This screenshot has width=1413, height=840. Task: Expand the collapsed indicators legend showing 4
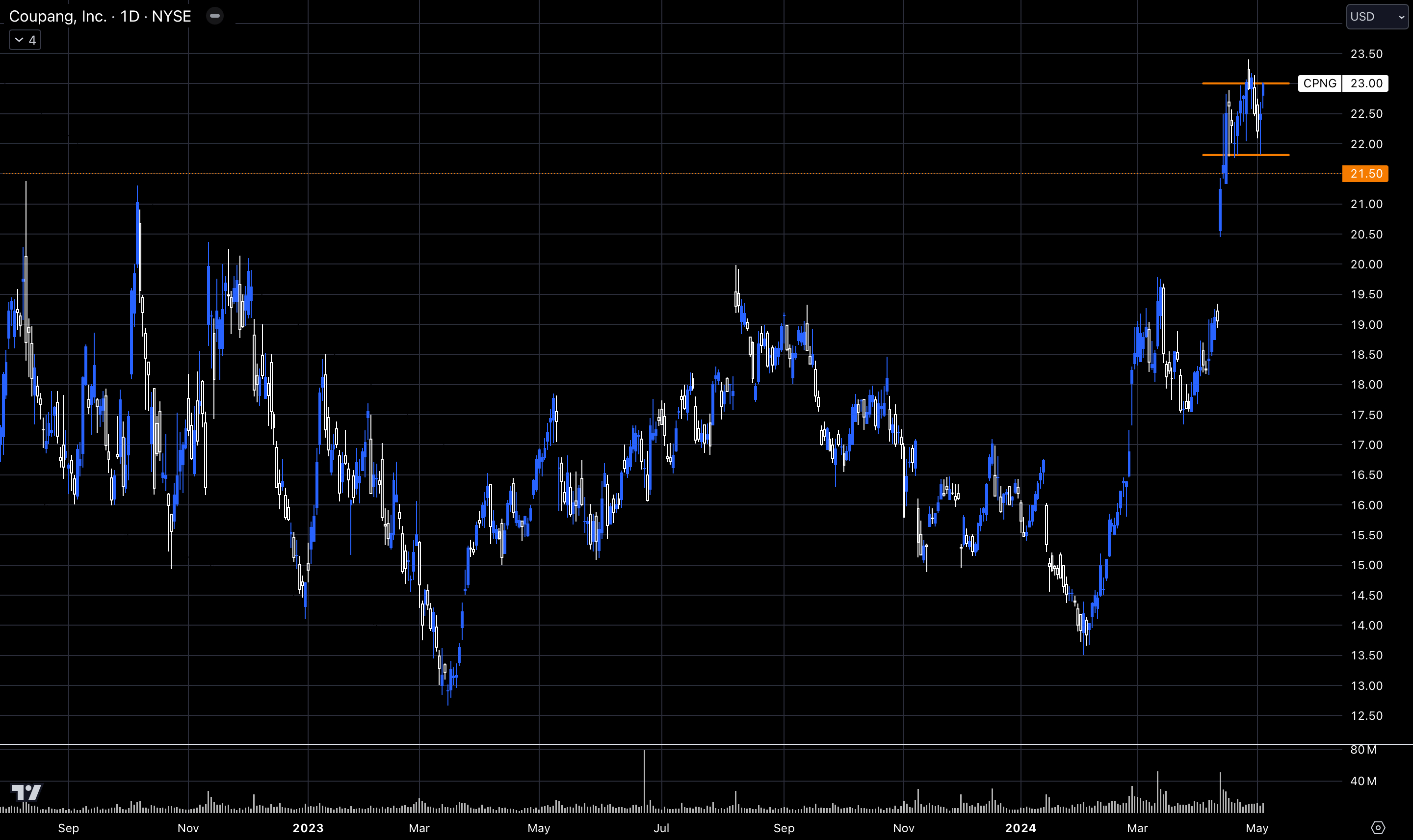coord(25,40)
